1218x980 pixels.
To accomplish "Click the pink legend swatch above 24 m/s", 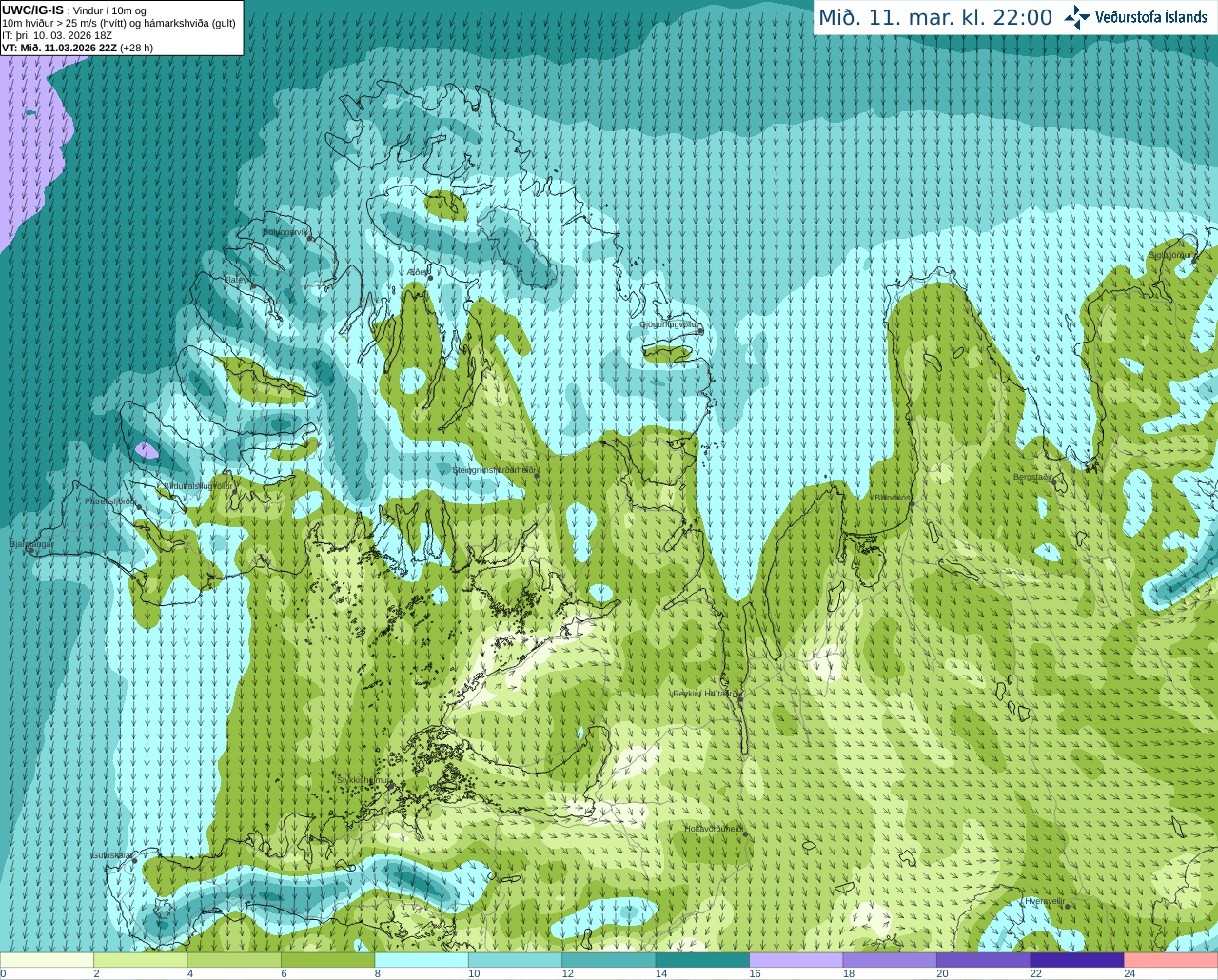I will click(x=1171, y=960).
